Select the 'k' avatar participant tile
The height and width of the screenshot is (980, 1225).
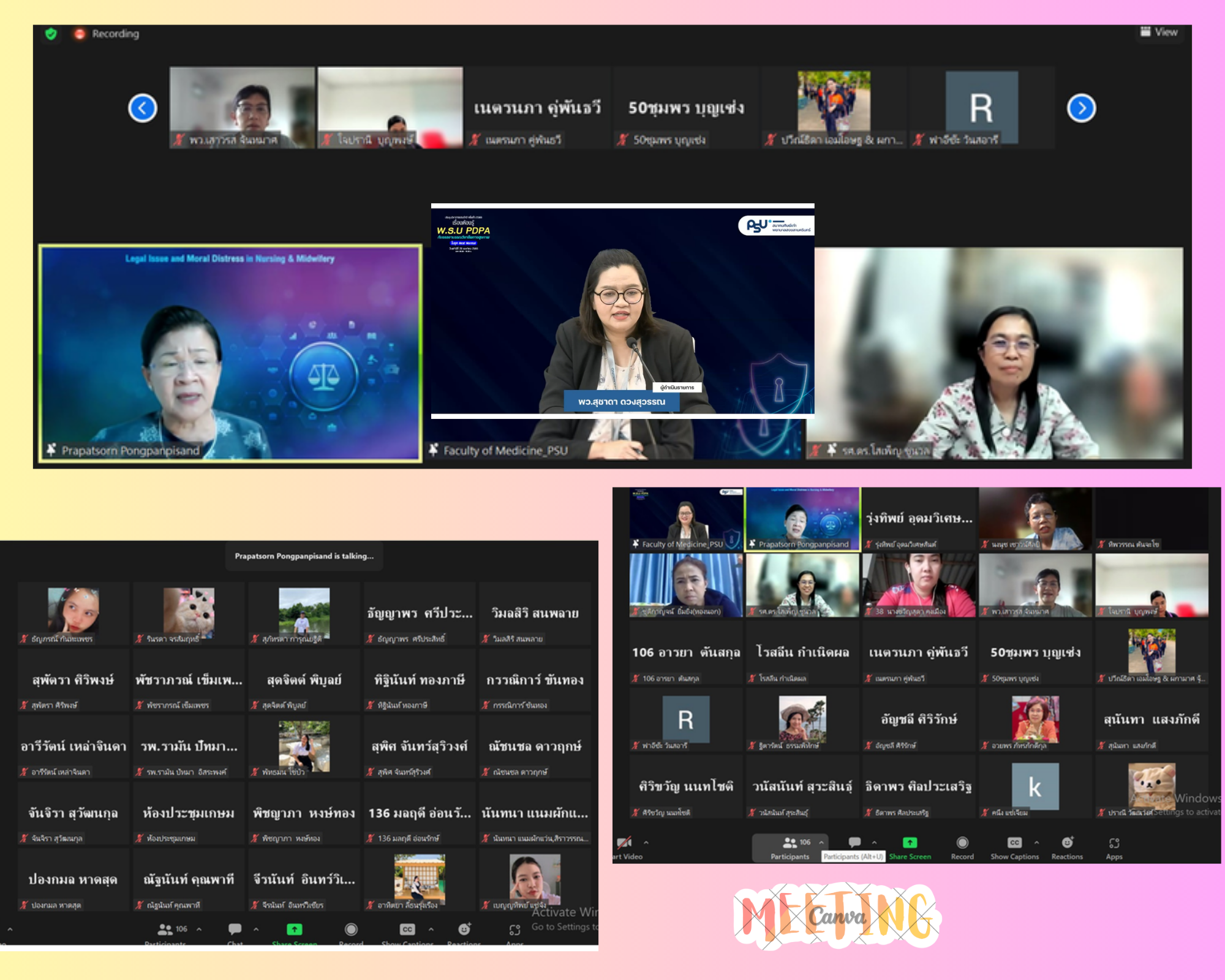pos(1035,787)
